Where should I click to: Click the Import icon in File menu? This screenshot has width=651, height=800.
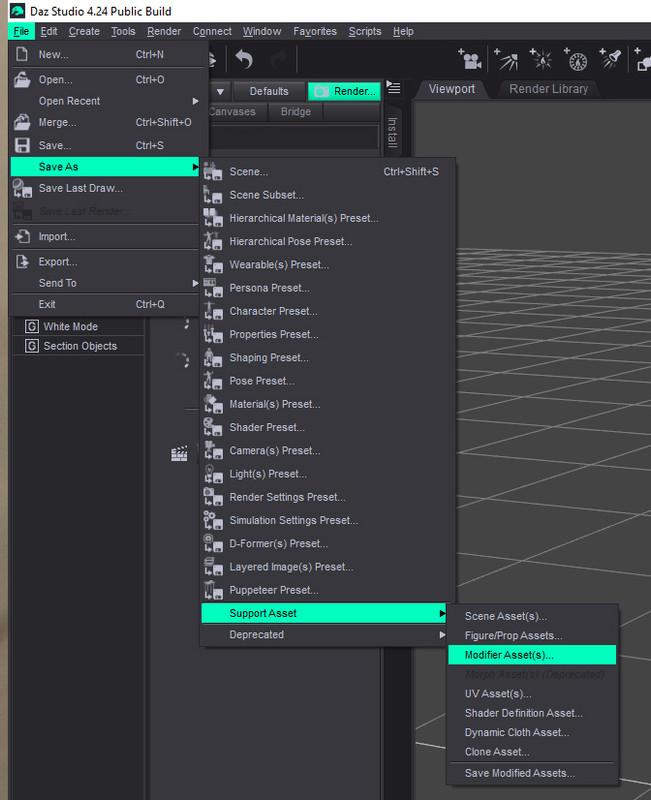click(x=22, y=236)
